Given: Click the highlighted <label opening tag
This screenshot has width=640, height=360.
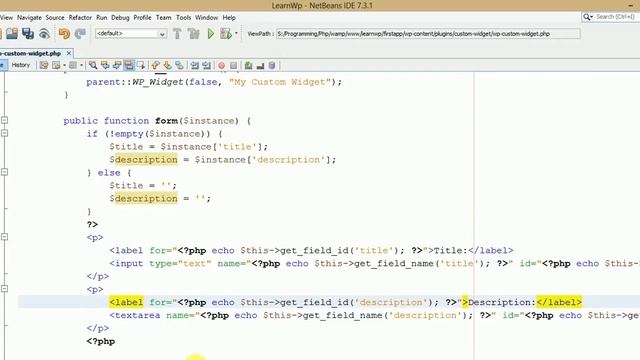Looking at the screenshot, I should coord(126,302).
